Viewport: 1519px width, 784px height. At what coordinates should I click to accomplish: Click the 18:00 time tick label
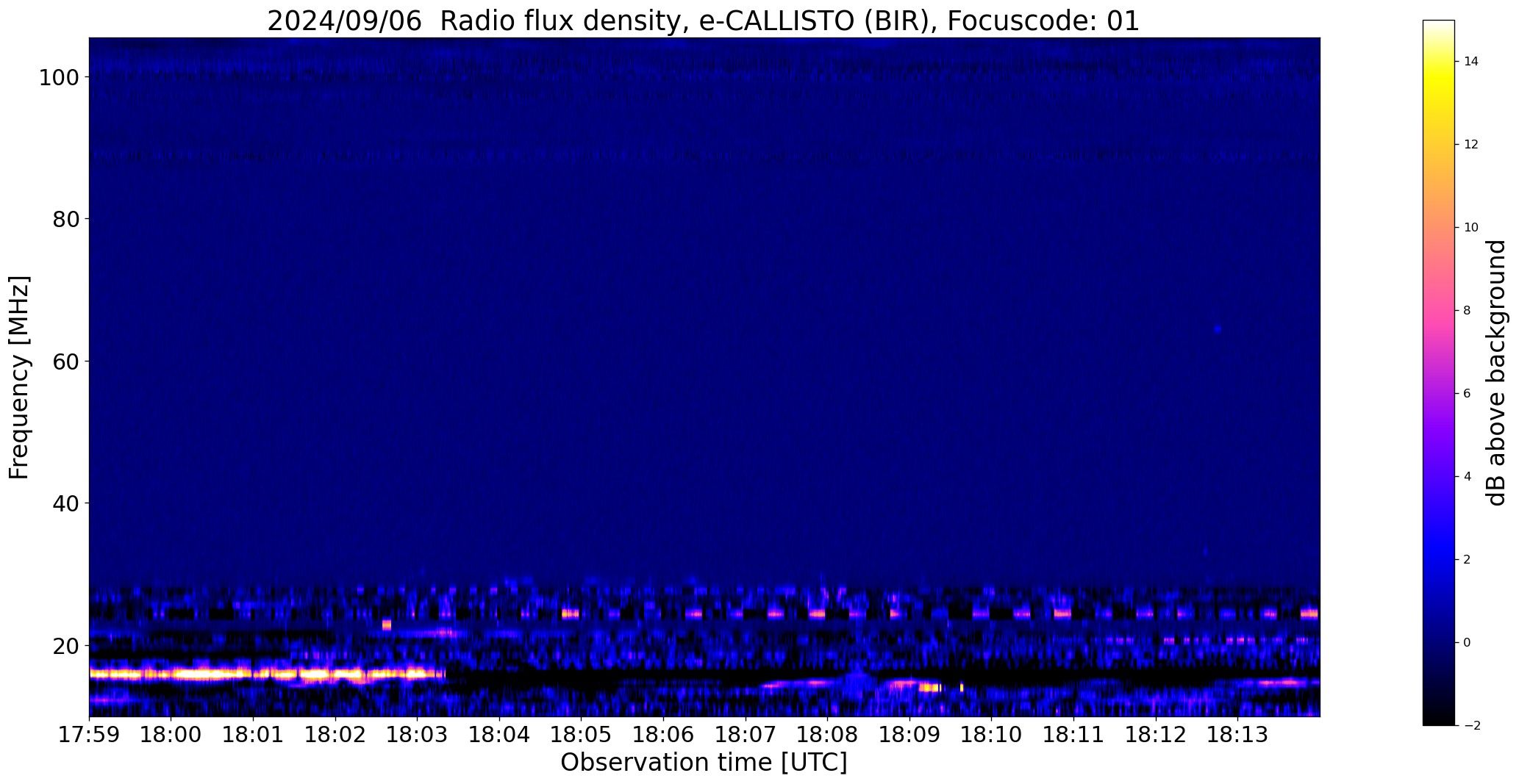[x=171, y=735]
